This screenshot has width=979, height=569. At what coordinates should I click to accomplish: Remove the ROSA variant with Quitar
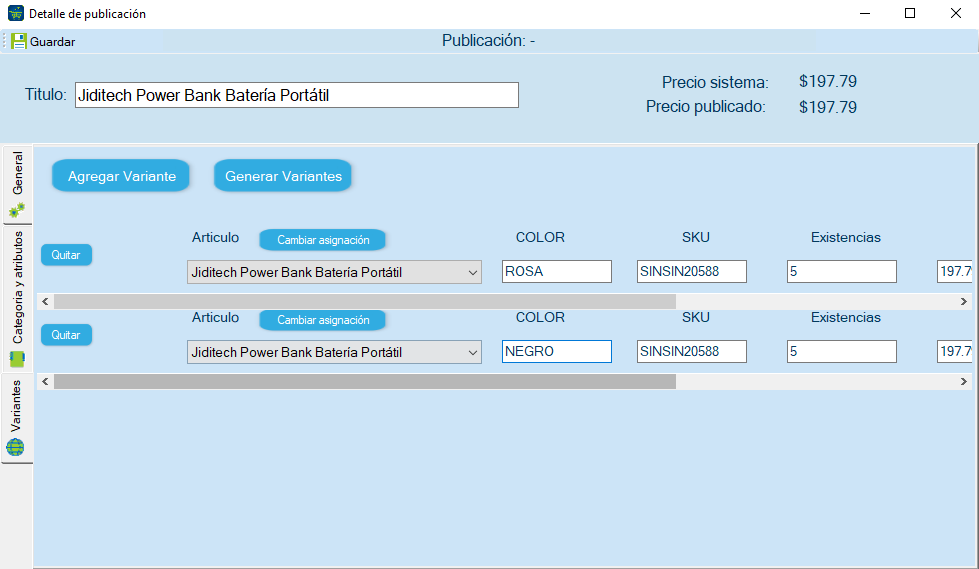coord(66,255)
